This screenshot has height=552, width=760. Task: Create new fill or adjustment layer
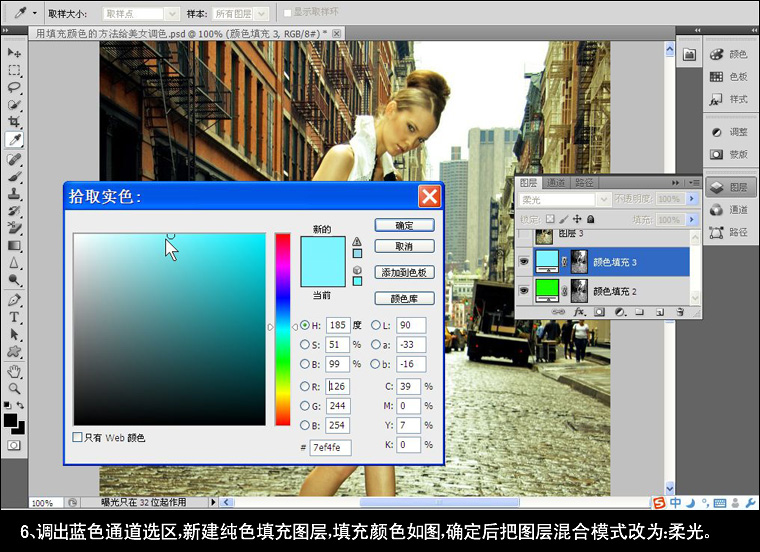620,312
